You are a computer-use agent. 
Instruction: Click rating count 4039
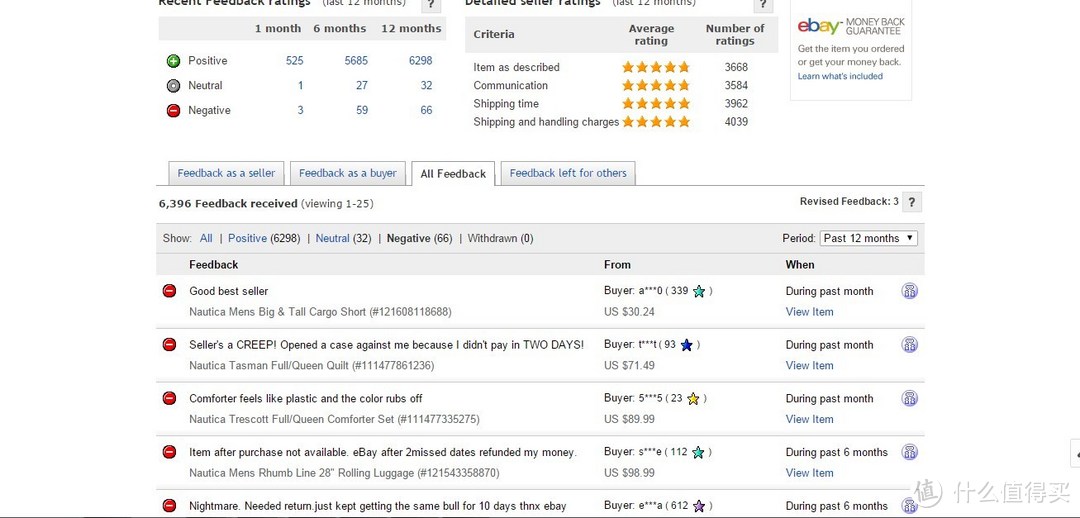coord(736,122)
